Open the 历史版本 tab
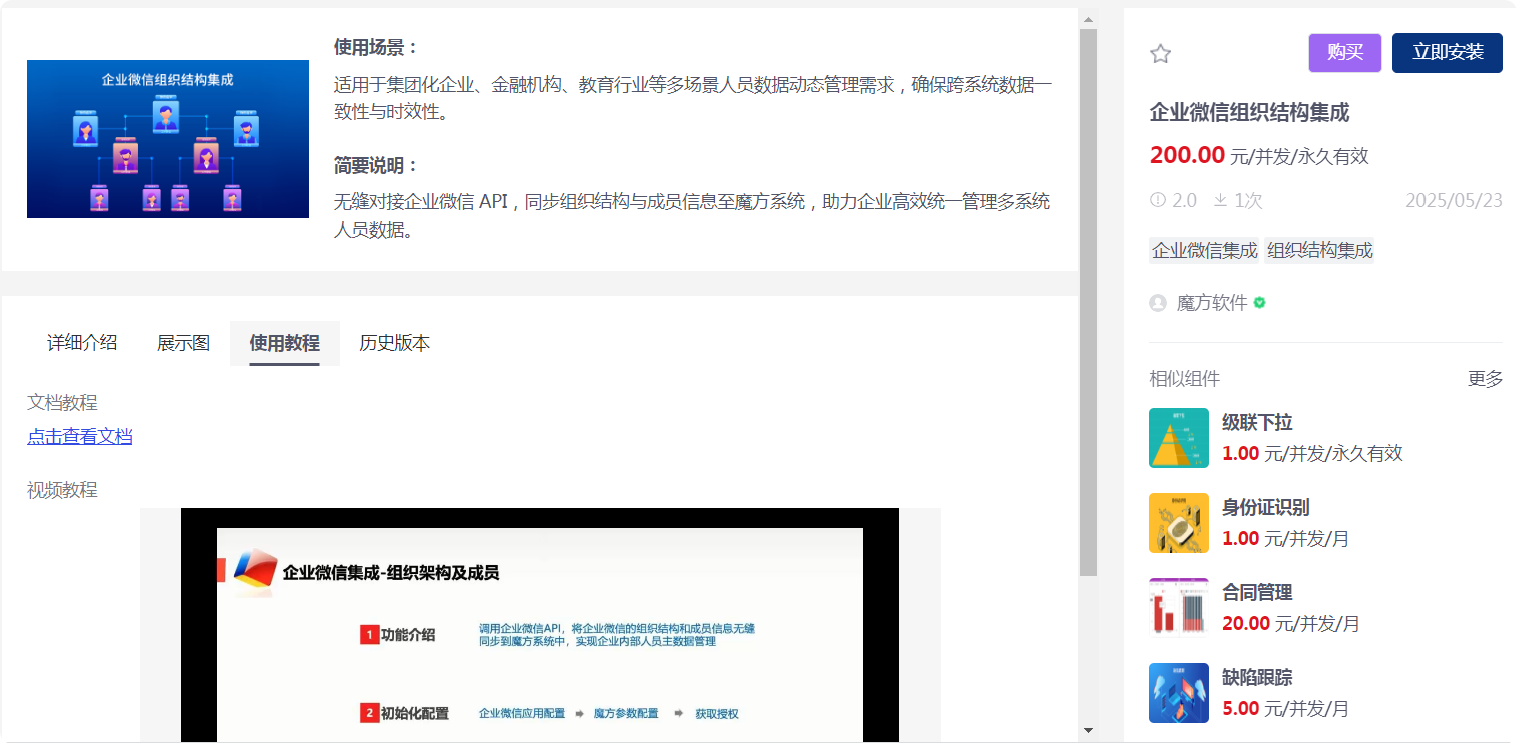 [395, 343]
